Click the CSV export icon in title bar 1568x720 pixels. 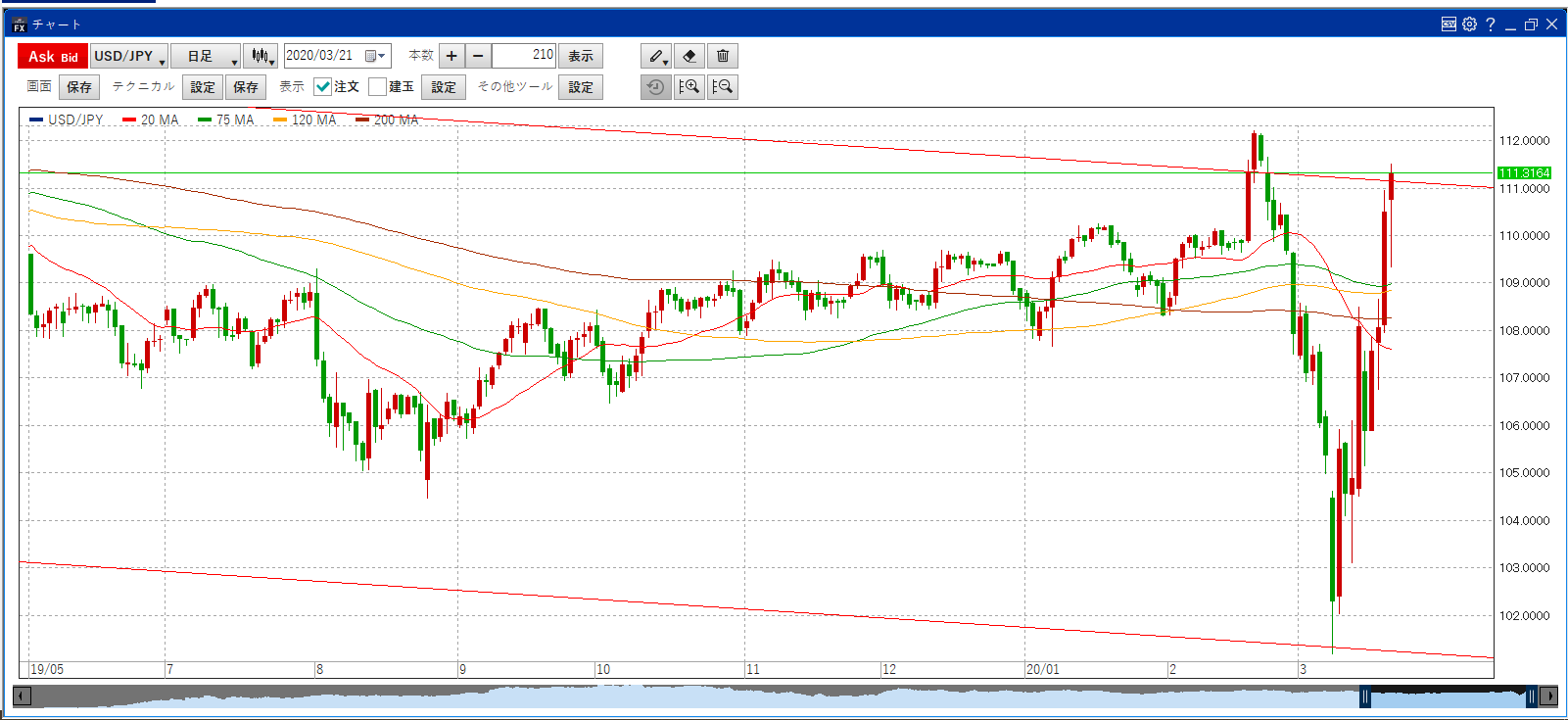1449,24
